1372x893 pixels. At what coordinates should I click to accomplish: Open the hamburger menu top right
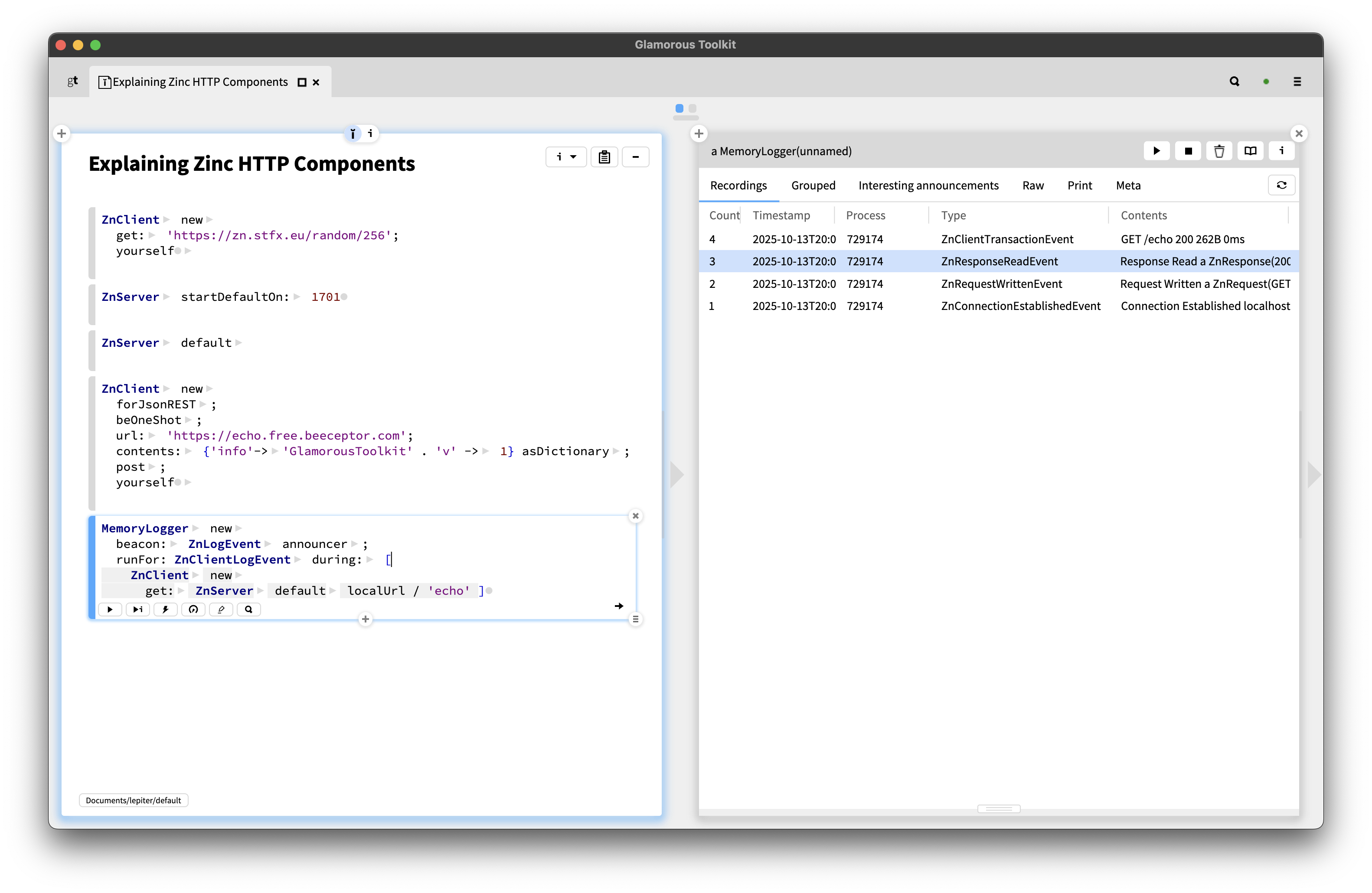1297,81
